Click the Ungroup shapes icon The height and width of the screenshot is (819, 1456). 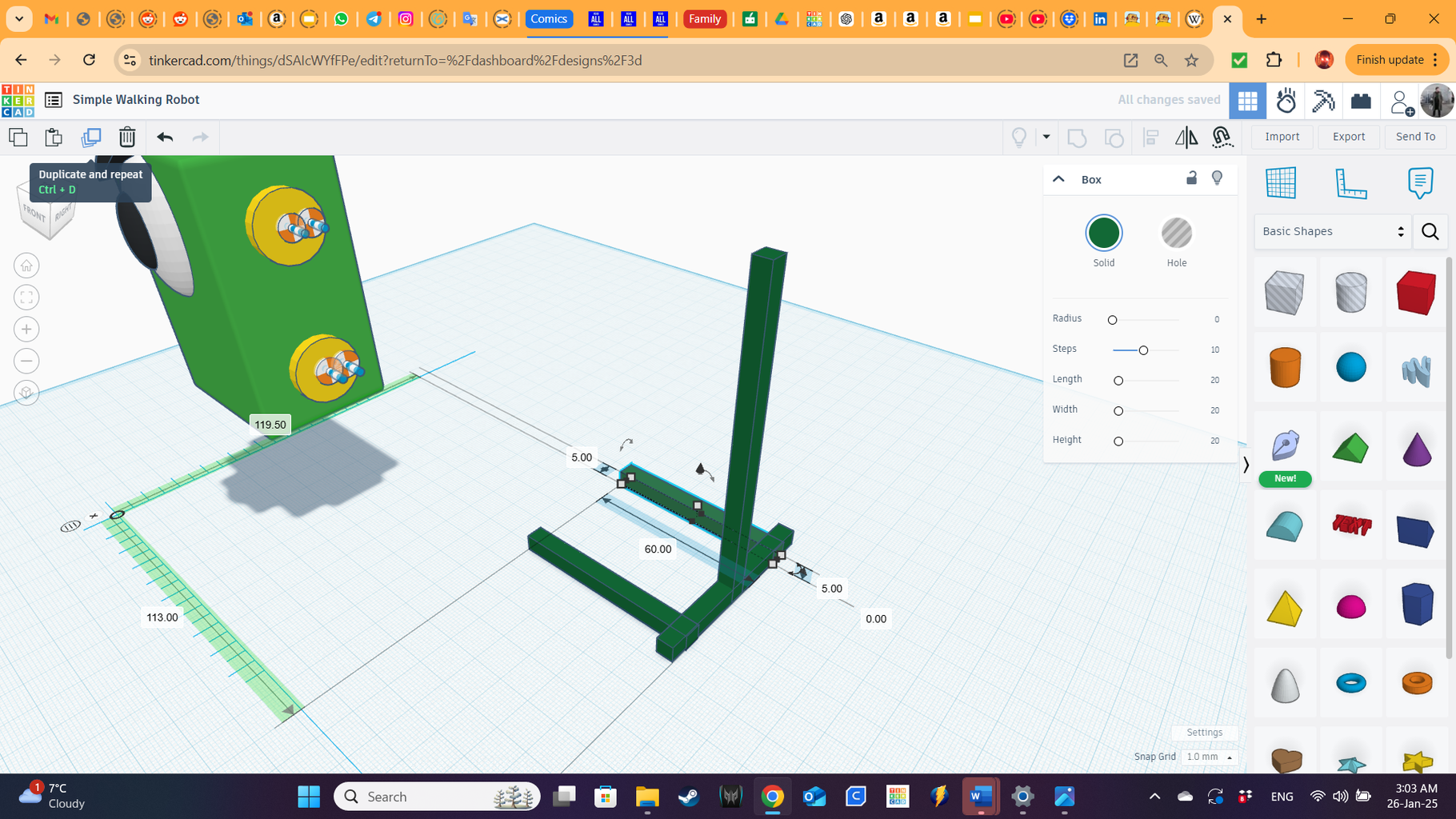(1114, 138)
